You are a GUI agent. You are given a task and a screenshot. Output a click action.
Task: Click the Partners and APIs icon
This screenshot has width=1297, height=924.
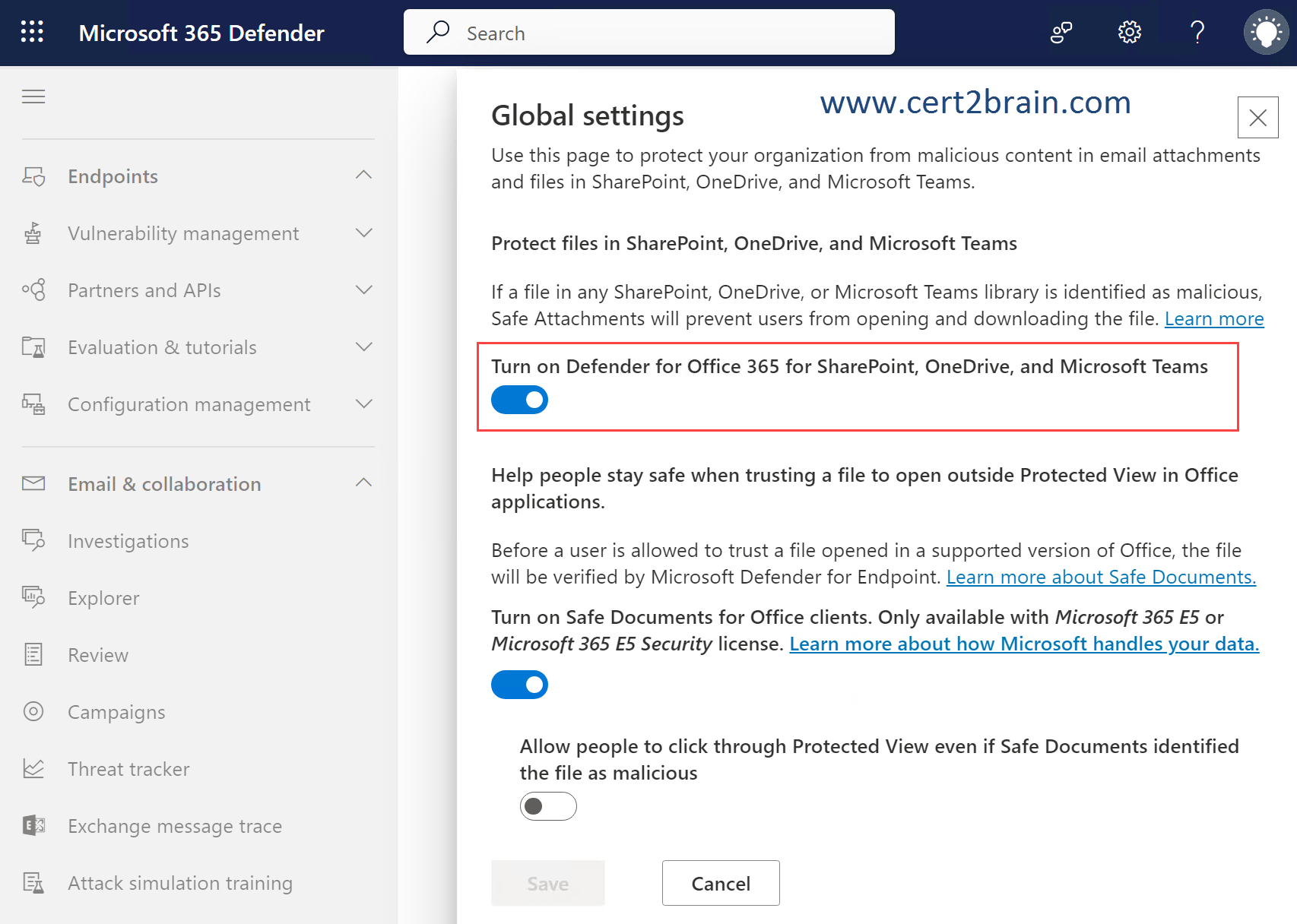(33, 290)
